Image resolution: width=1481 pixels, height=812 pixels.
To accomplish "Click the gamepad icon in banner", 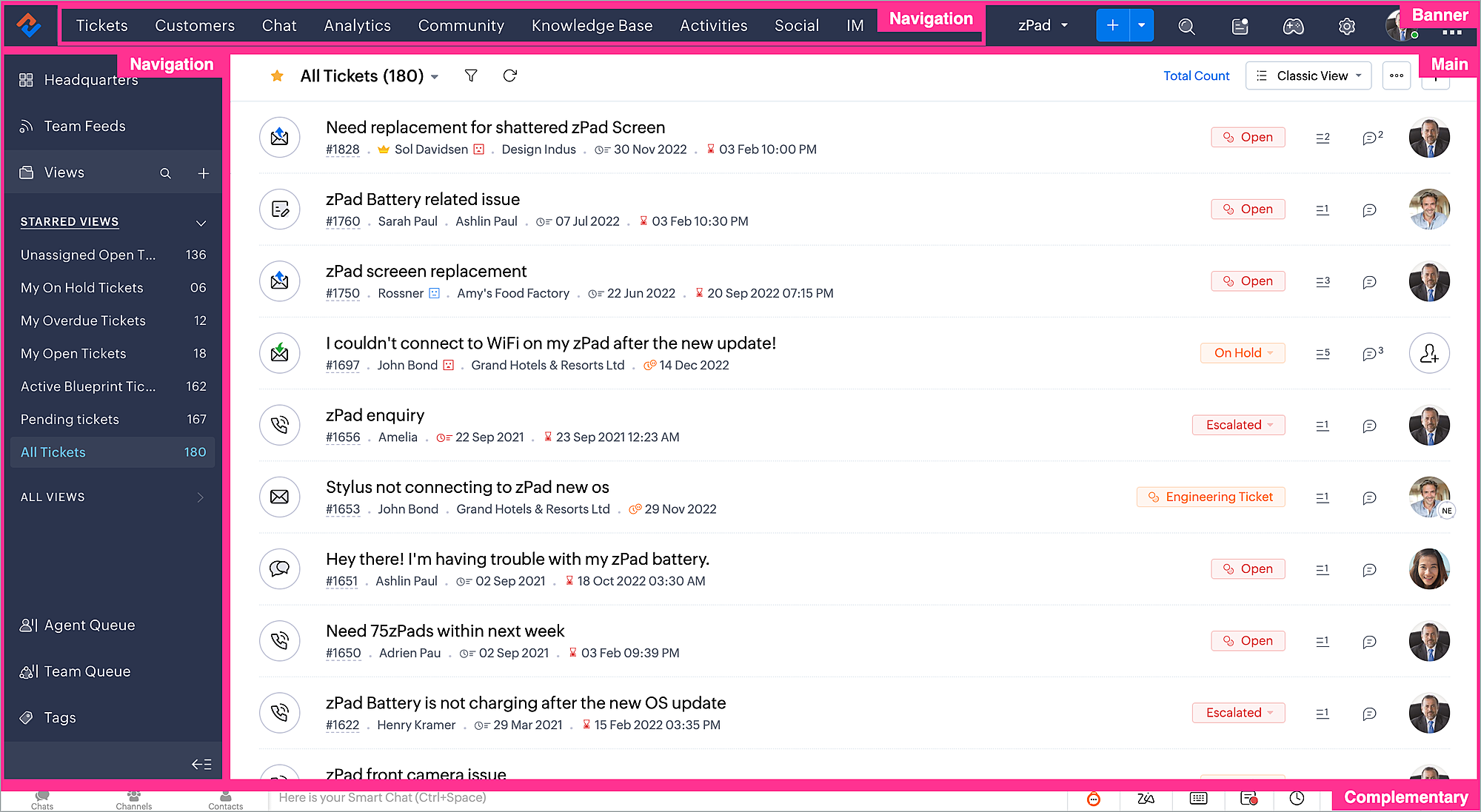I will click(1293, 27).
